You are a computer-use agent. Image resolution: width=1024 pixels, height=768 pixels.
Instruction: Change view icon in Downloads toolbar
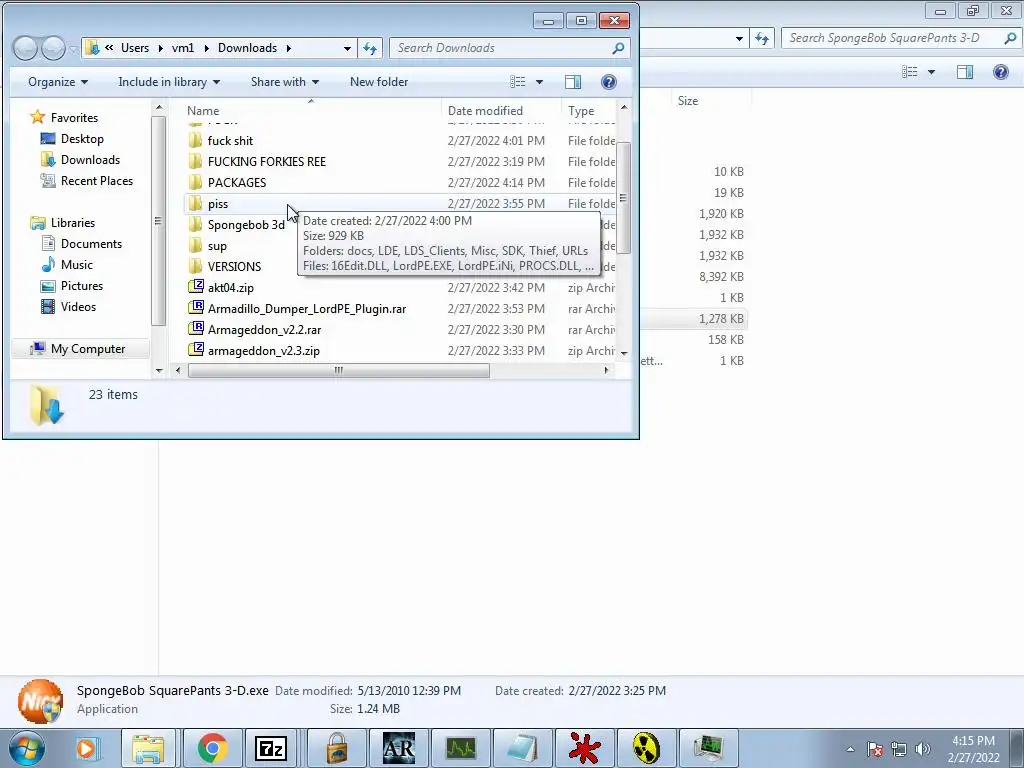click(518, 82)
